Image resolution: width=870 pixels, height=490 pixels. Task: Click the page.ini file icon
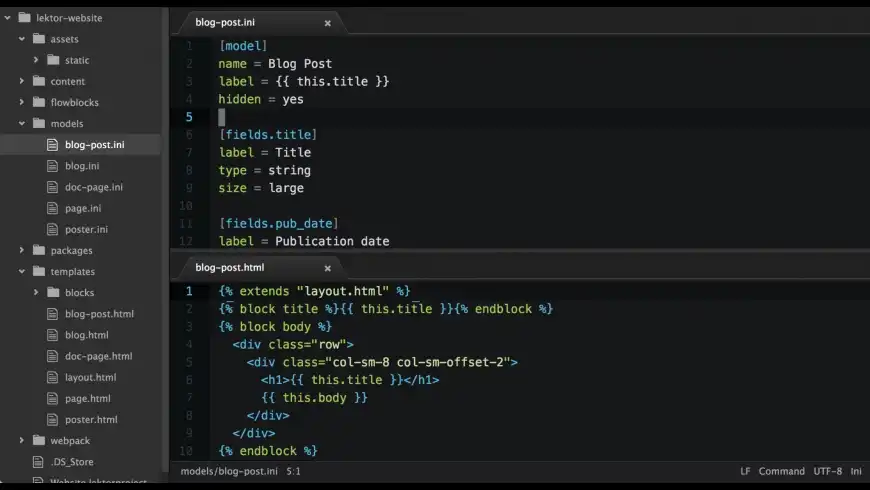tap(52, 208)
